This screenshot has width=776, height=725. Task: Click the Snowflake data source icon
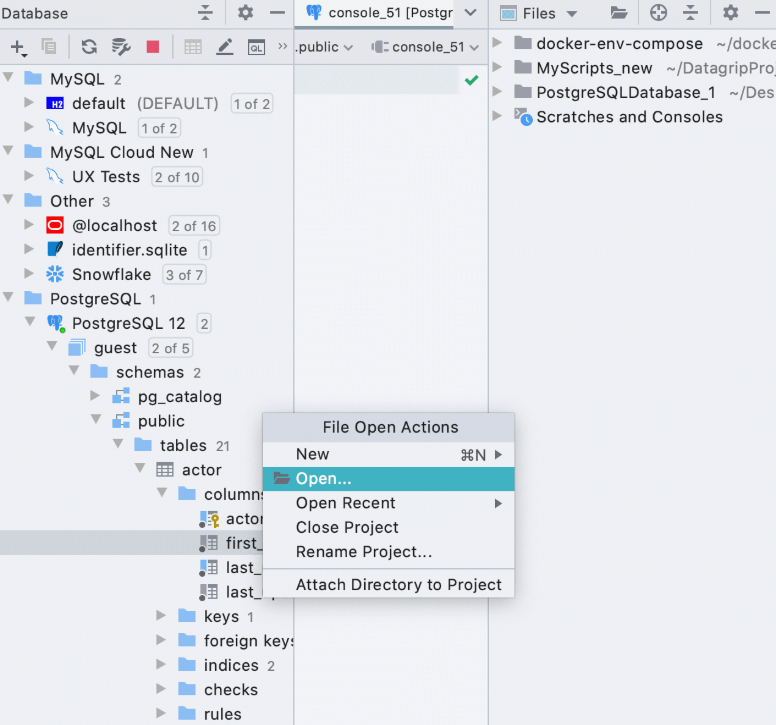55,274
